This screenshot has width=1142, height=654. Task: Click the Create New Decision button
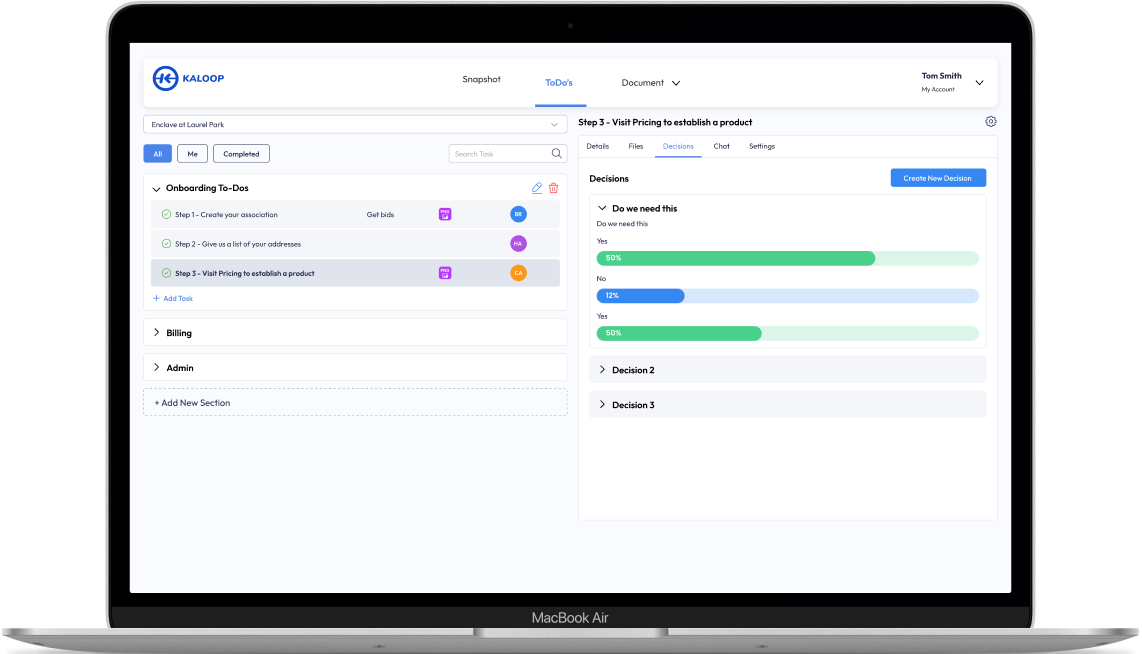tap(937, 178)
